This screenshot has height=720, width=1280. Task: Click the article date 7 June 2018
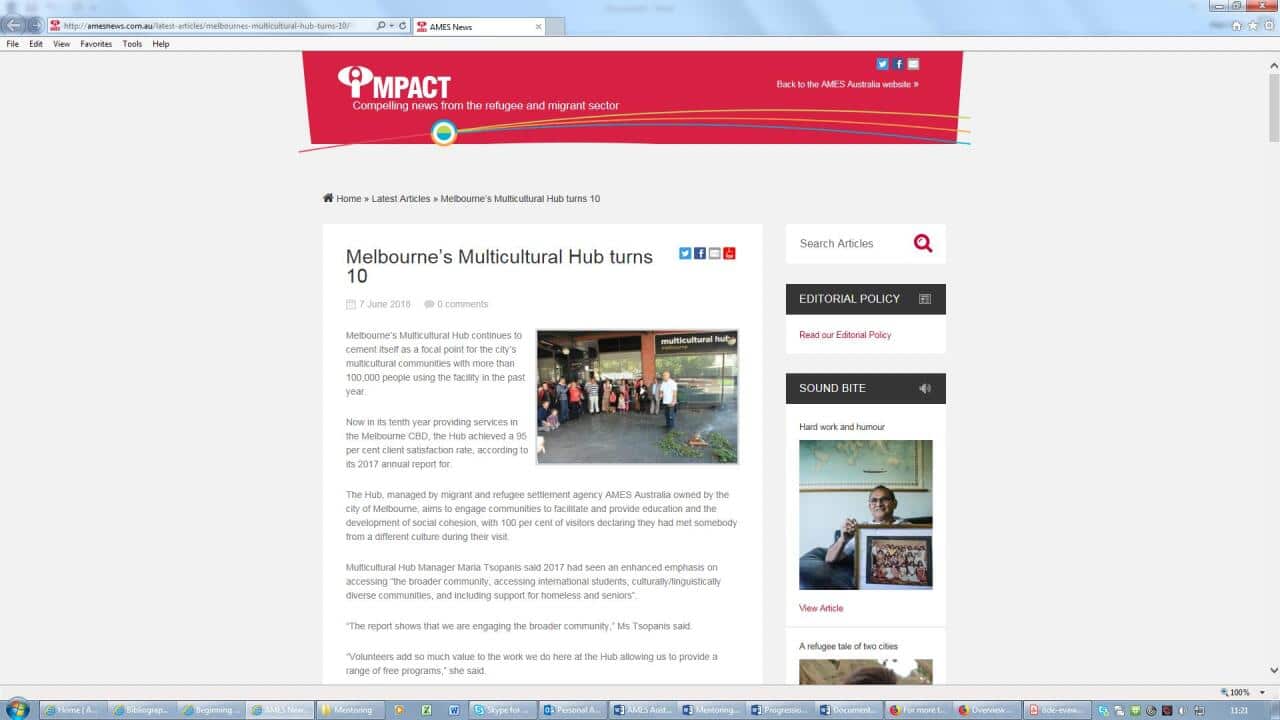385,304
